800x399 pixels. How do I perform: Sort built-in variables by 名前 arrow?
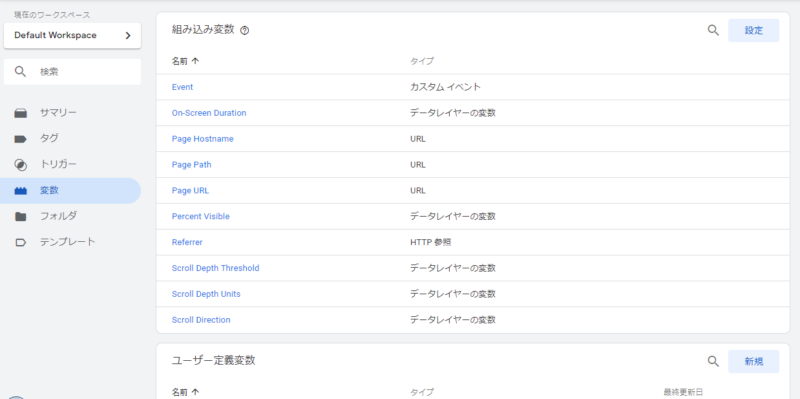195,61
